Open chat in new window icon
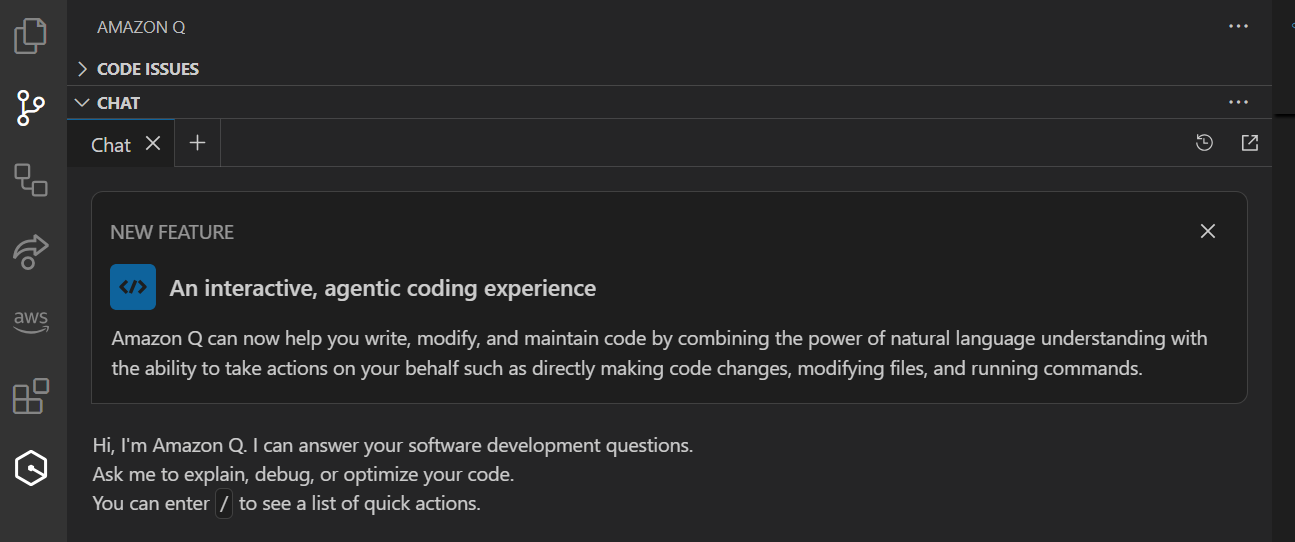This screenshot has width=1295, height=542. [1249, 143]
